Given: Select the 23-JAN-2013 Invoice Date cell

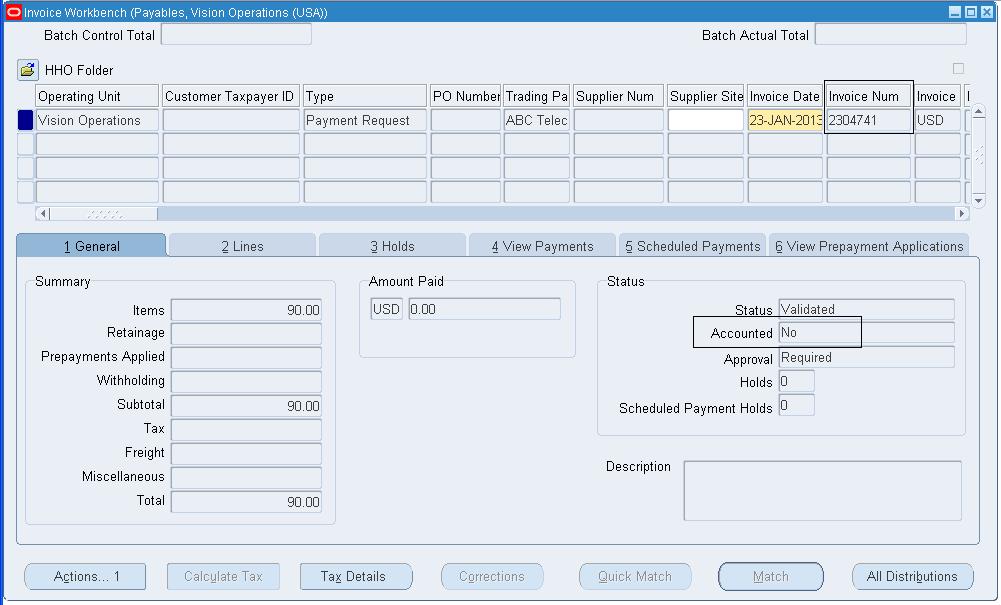Looking at the screenshot, I should click(784, 120).
